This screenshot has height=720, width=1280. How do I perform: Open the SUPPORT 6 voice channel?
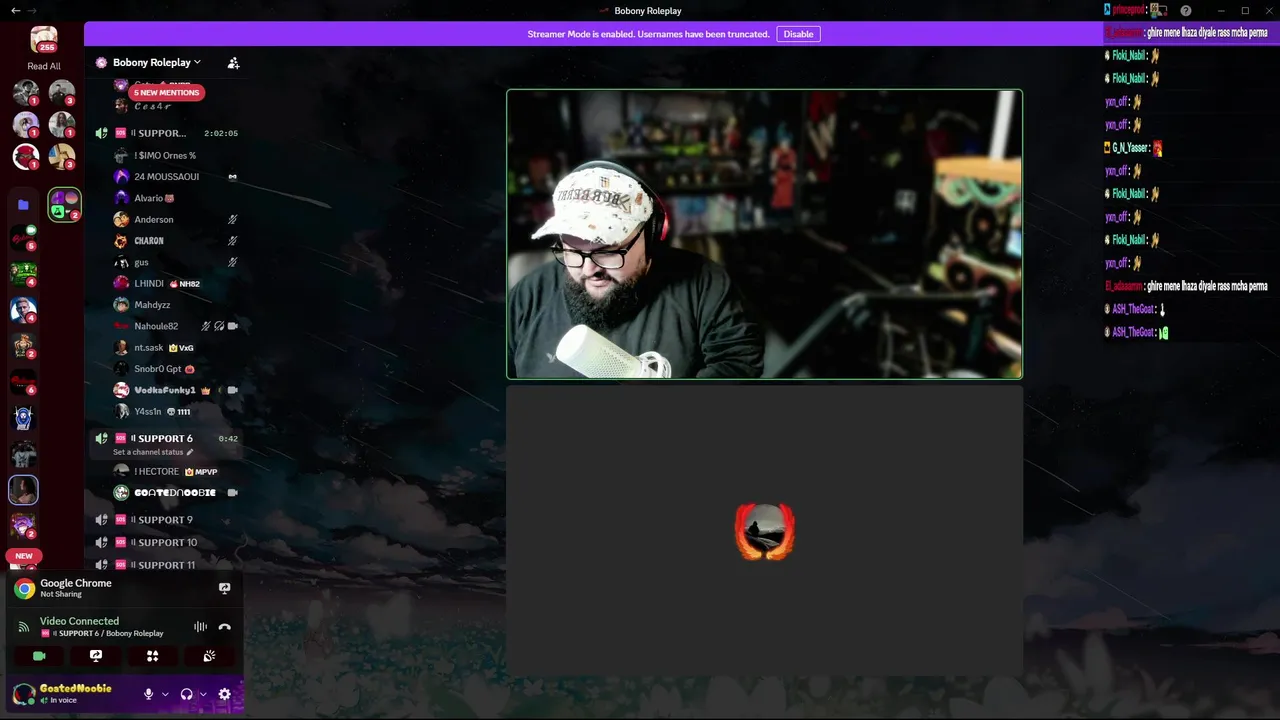coord(166,438)
